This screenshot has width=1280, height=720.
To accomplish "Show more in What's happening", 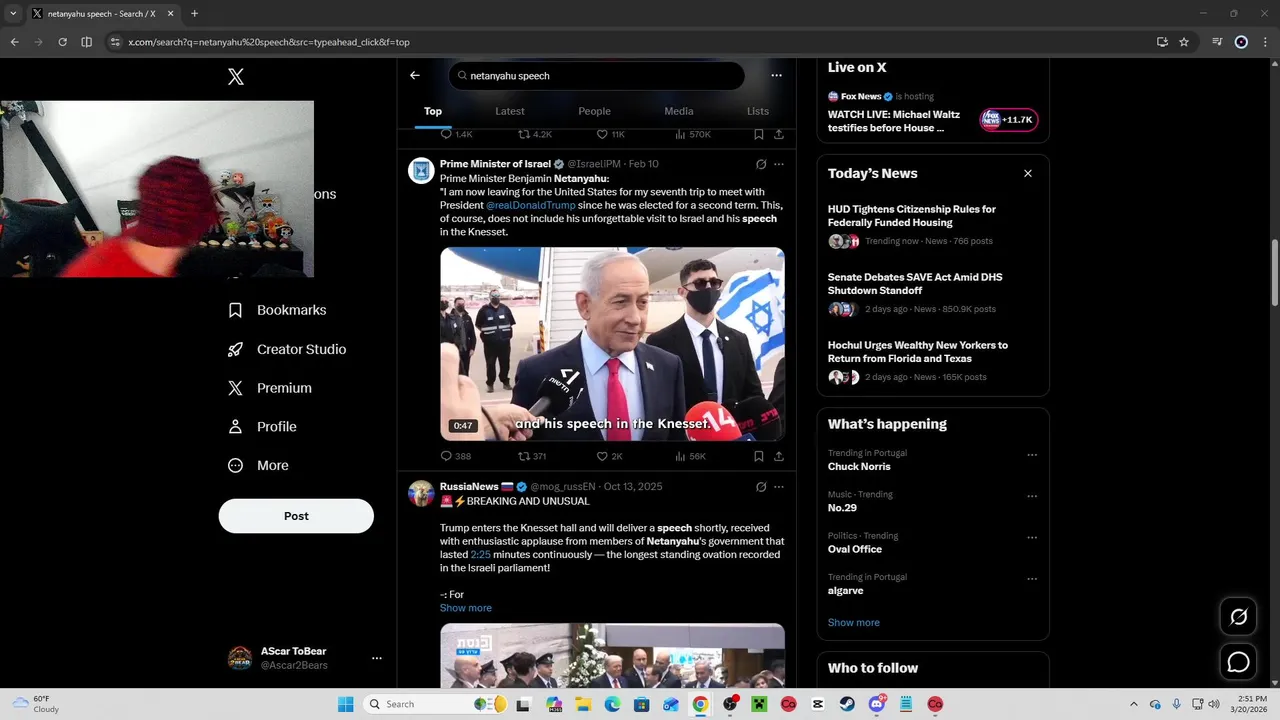I will [x=853, y=623].
